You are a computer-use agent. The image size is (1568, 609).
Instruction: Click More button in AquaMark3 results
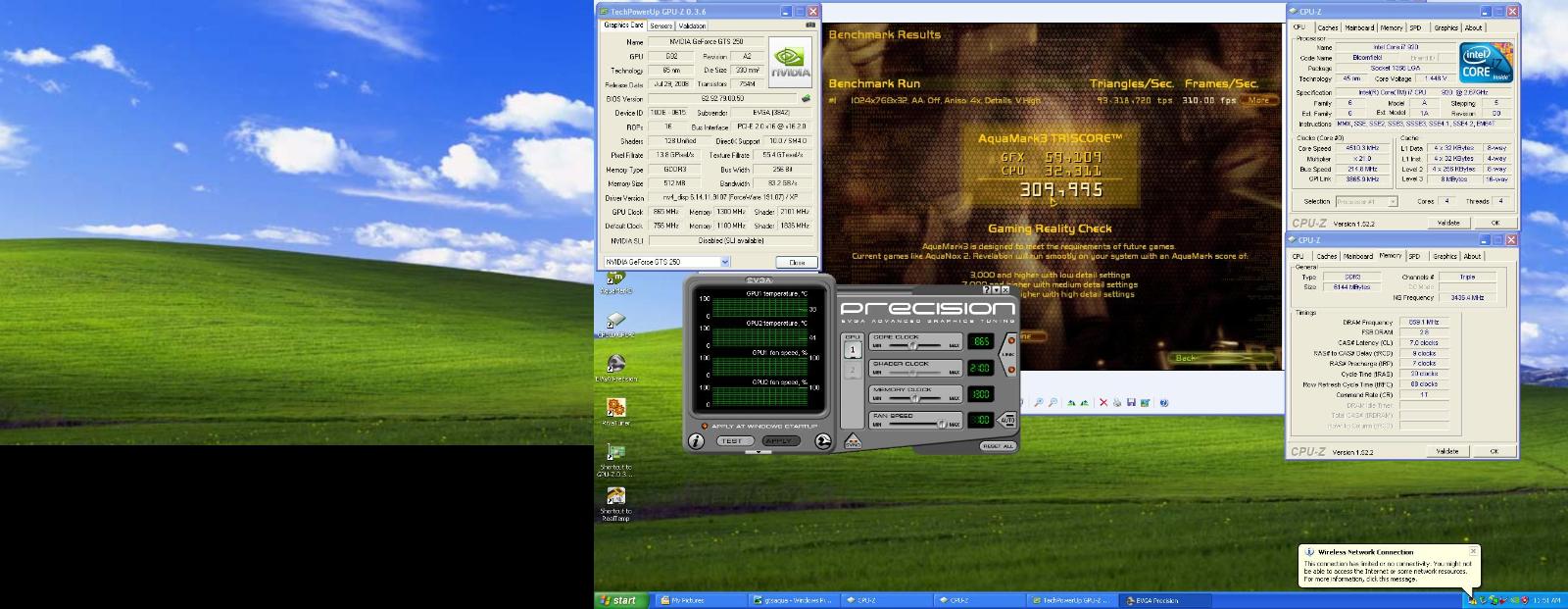point(1259,100)
